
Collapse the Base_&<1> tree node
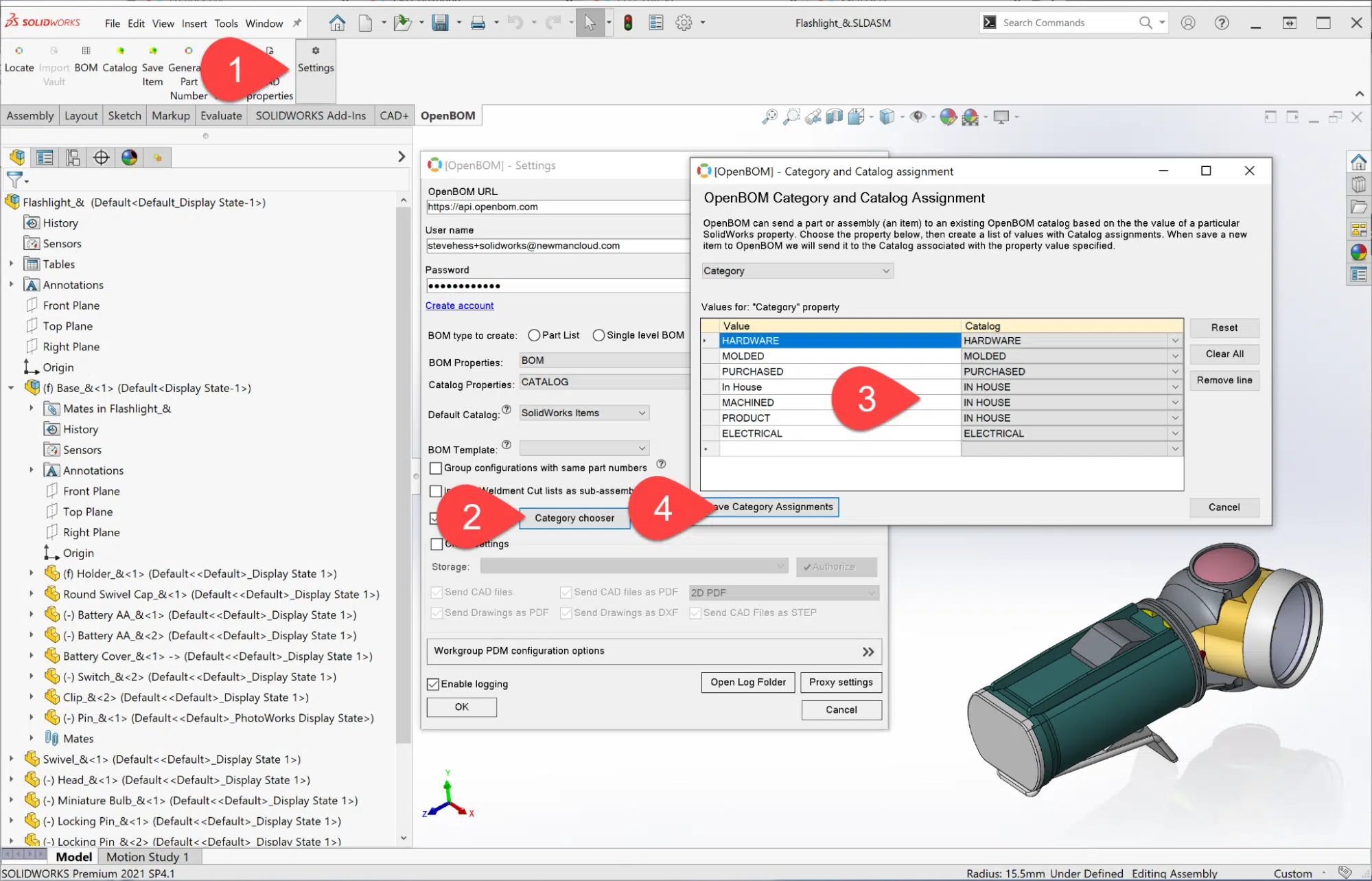point(11,388)
